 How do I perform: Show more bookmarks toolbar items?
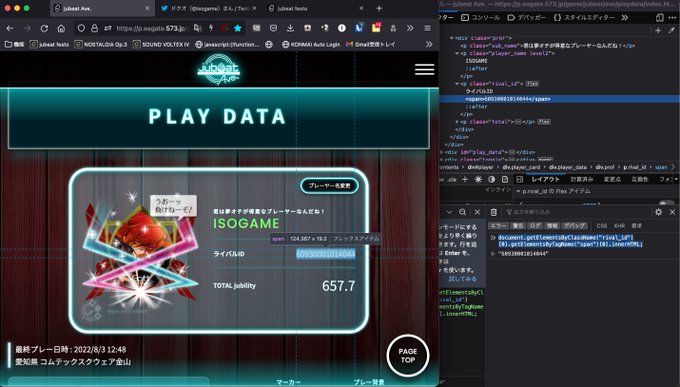point(429,44)
